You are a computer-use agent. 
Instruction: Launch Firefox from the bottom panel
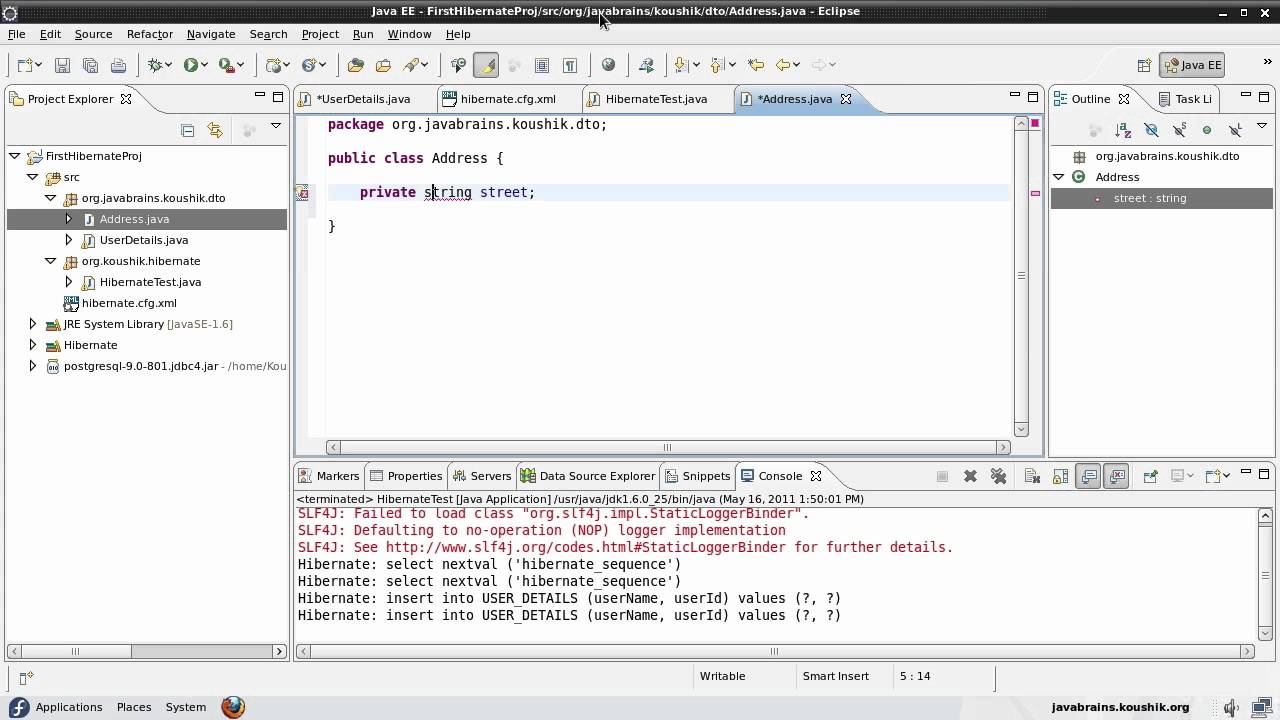coord(233,707)
